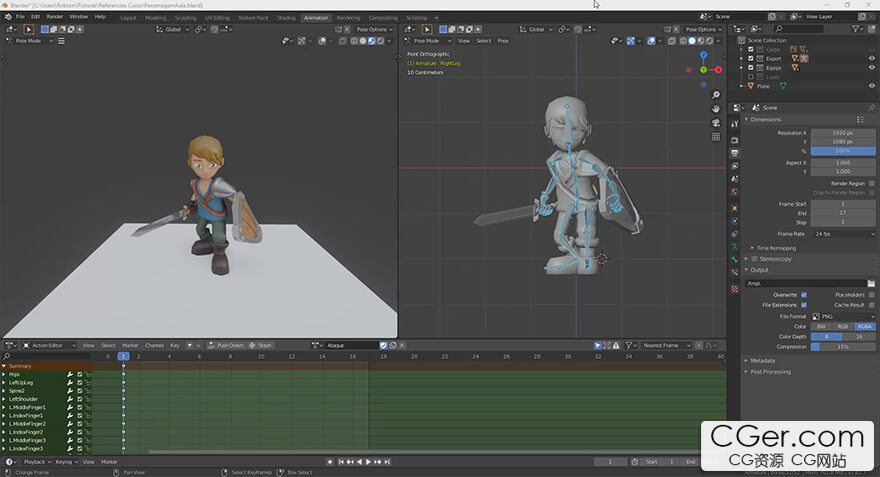Select RGBA color mode button
The height and width of the screenshot is (477, 880).
[x=865, y=326]
